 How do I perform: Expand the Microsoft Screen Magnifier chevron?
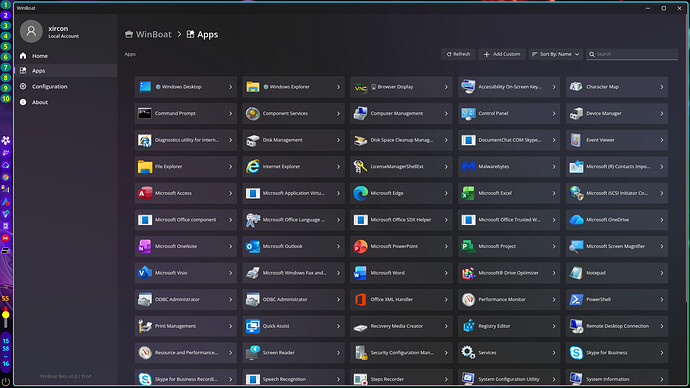[x=661, y=246]
